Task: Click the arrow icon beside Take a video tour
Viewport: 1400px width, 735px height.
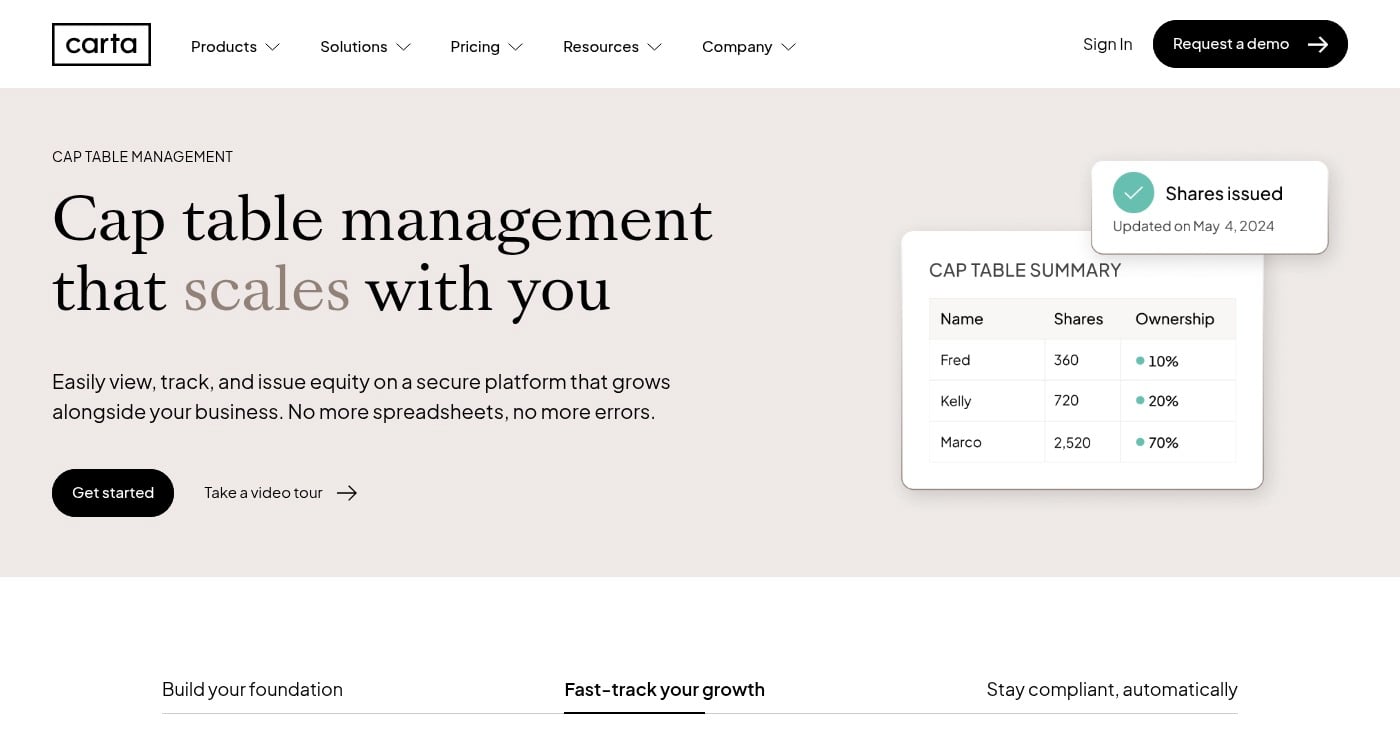Action: [347, 492]
